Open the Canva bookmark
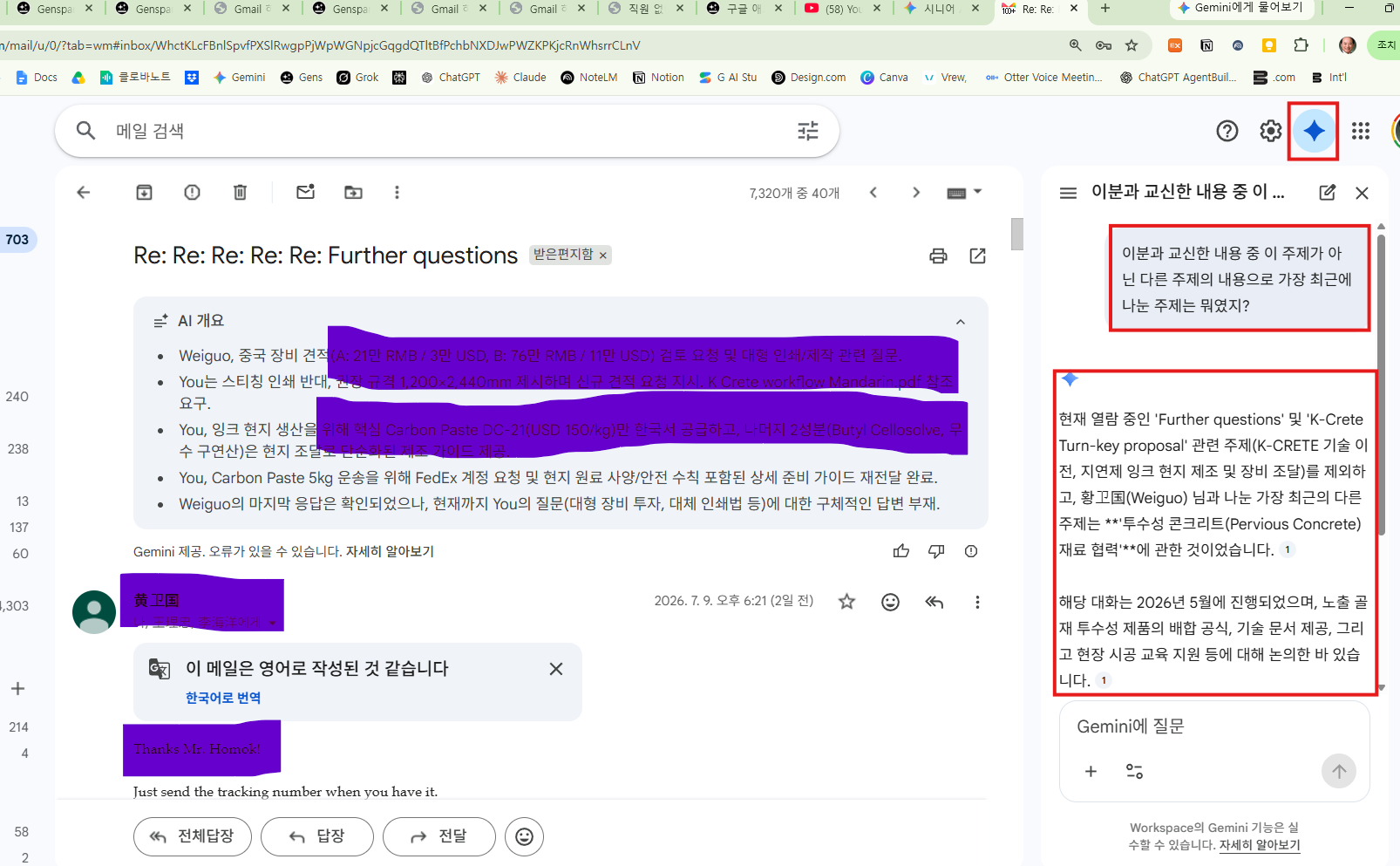Viewport: 1400px width, 866px height. [x=884, y=78]
